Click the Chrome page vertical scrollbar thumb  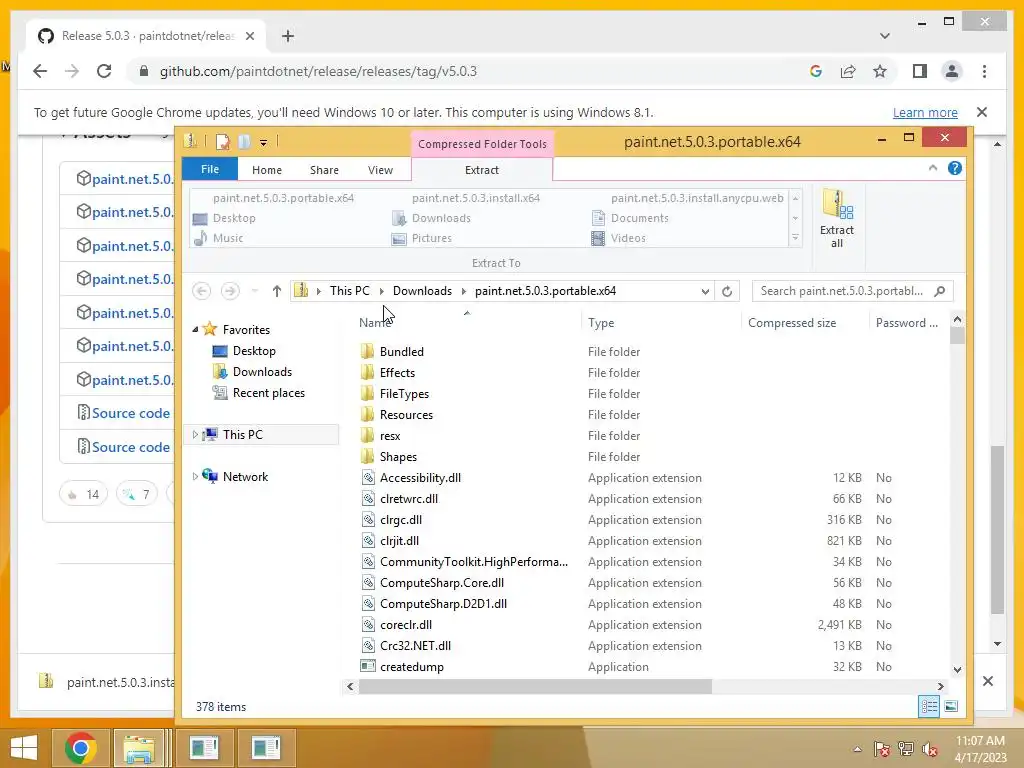click(x=997, y=529)
